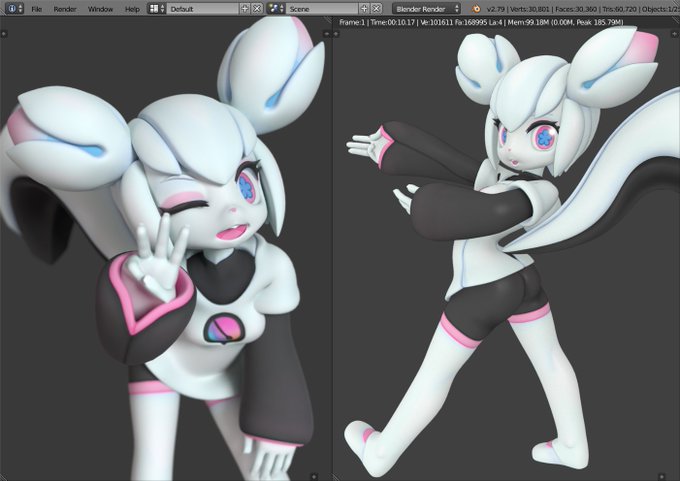Image resolution: width=680 pixels, height=481 pixels.
Task: Open the Help menu
Action: (x=132, y=9)
